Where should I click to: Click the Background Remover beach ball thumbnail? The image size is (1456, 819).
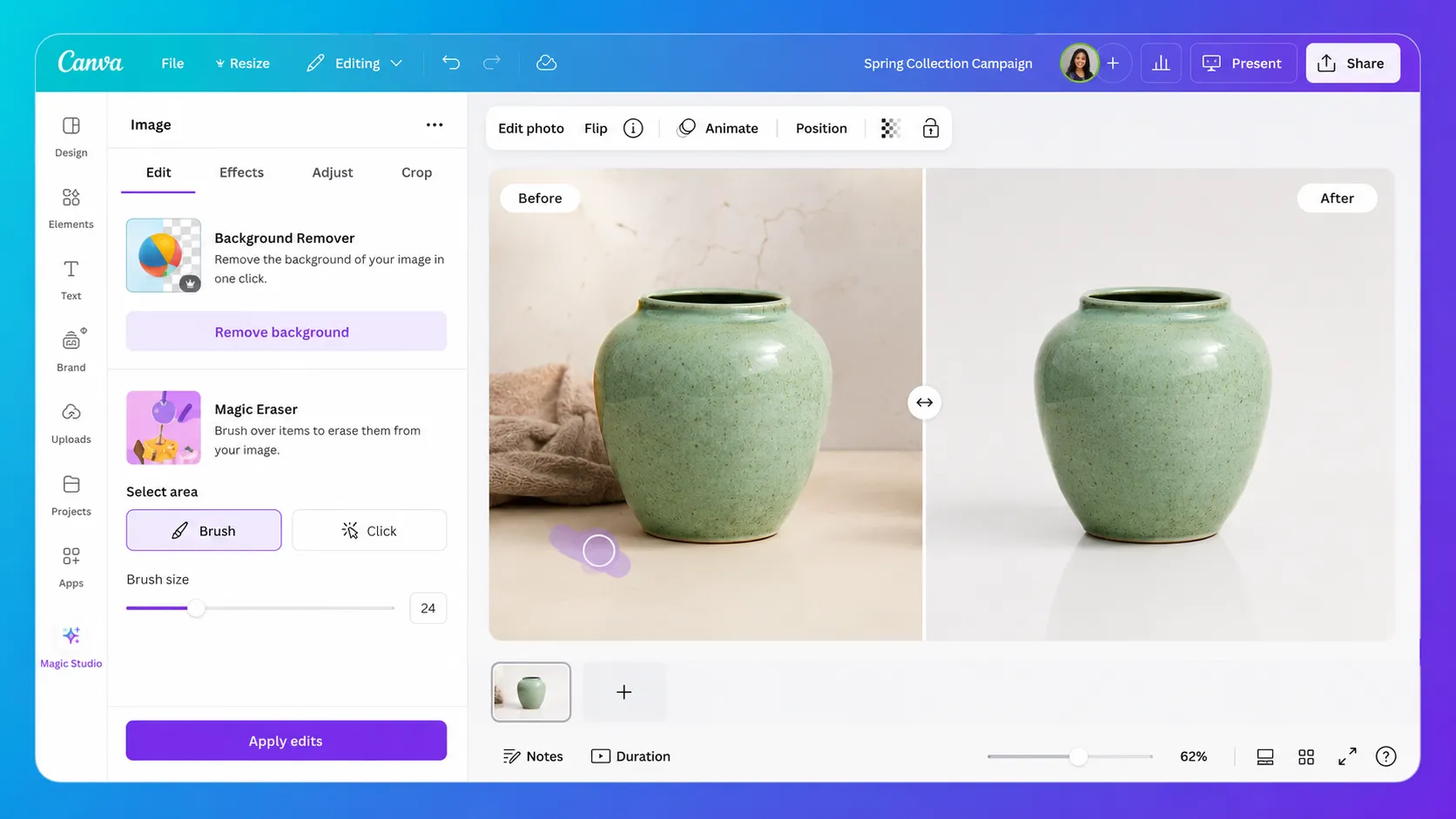(x=164, y=255)
